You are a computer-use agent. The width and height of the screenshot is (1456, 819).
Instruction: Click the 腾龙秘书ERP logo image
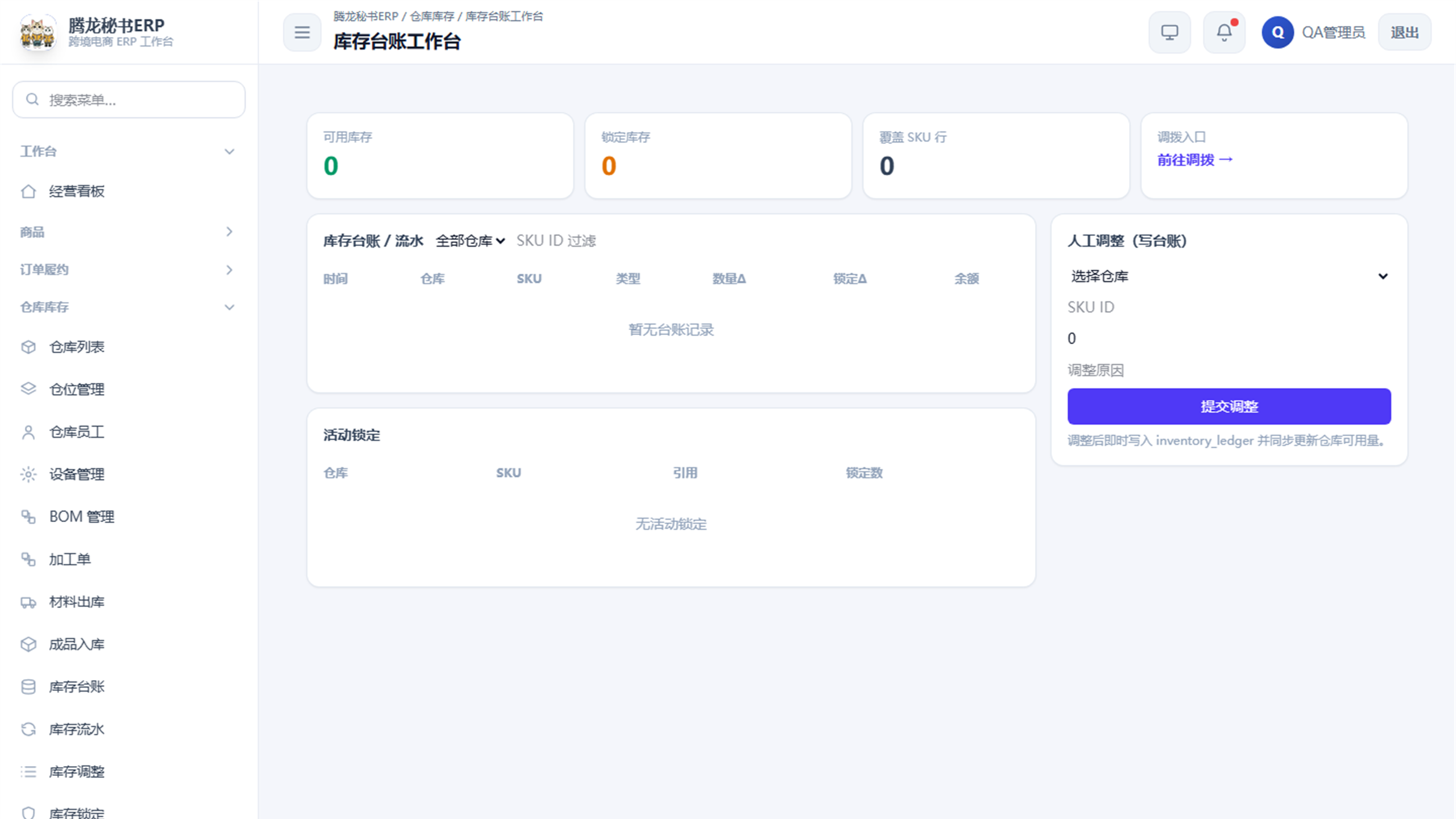coord(38,32)
